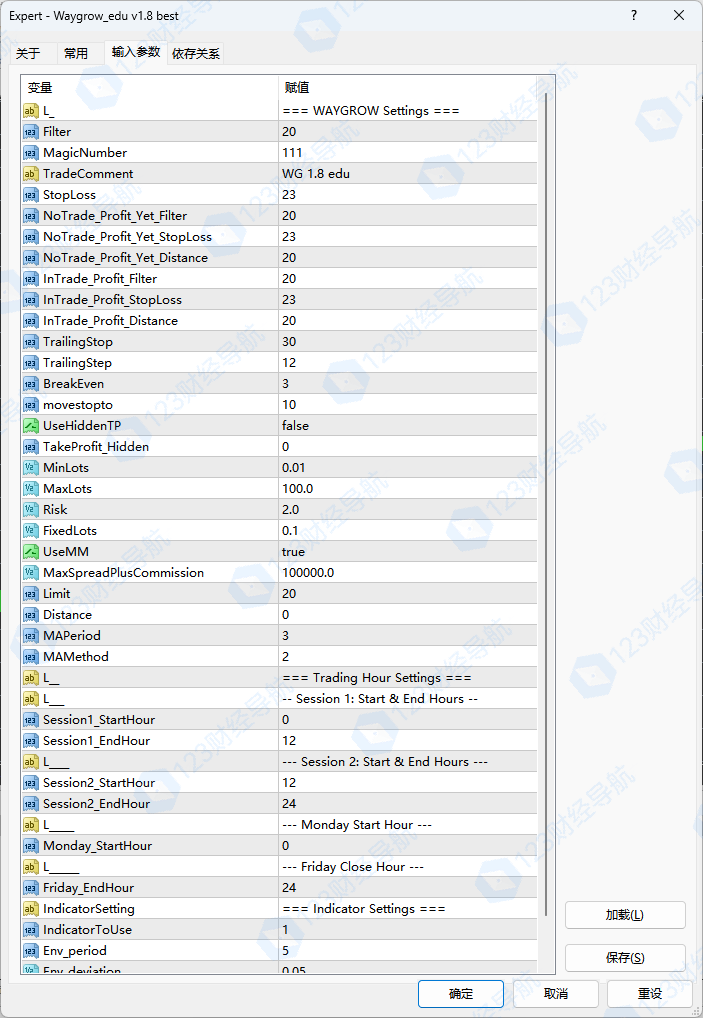Select the NoTrade_Profit_Yet_StopLoss row
The height and width of the screenshot is (1018, 703).
click(x=279, y=237)
